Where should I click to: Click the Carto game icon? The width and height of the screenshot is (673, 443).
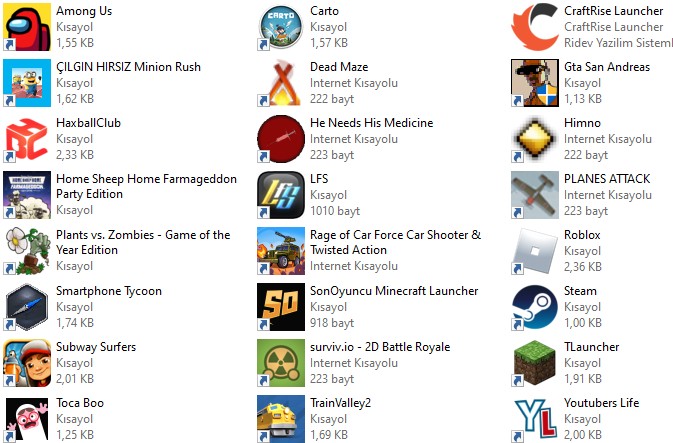pos(281,27)
